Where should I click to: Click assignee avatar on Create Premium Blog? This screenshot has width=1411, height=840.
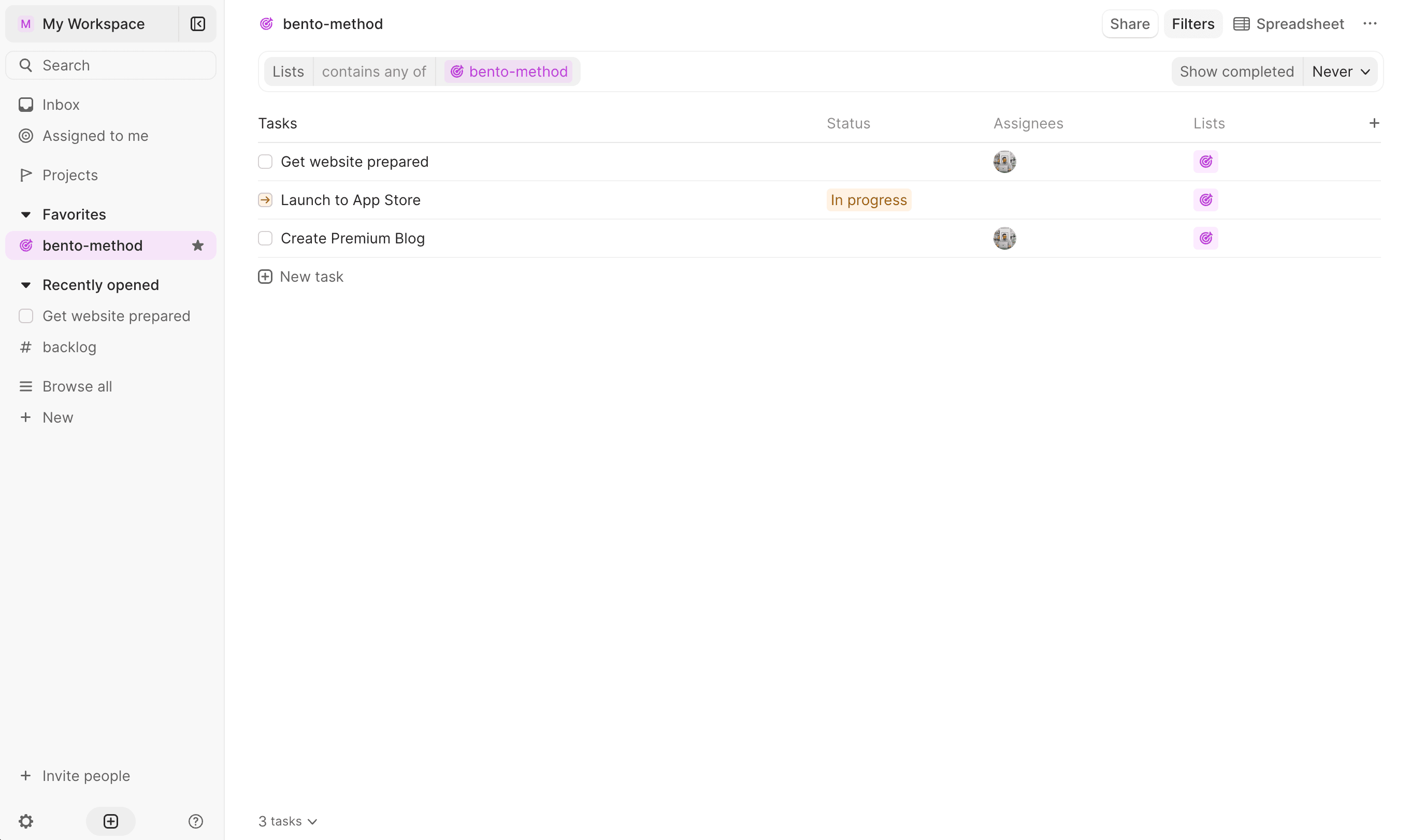click(x=1004, y=238)
